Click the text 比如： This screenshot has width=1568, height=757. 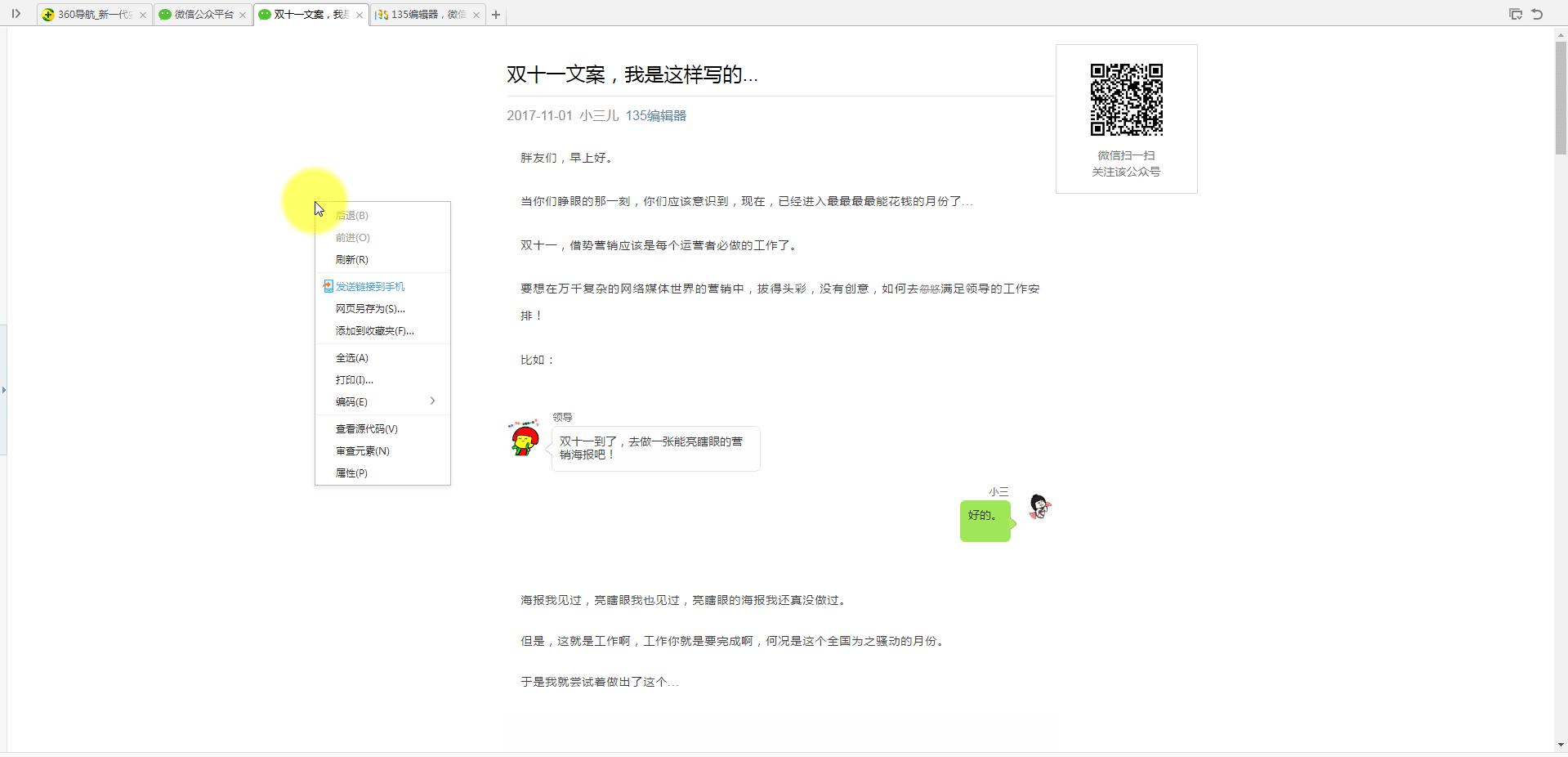tap(538, 360)
